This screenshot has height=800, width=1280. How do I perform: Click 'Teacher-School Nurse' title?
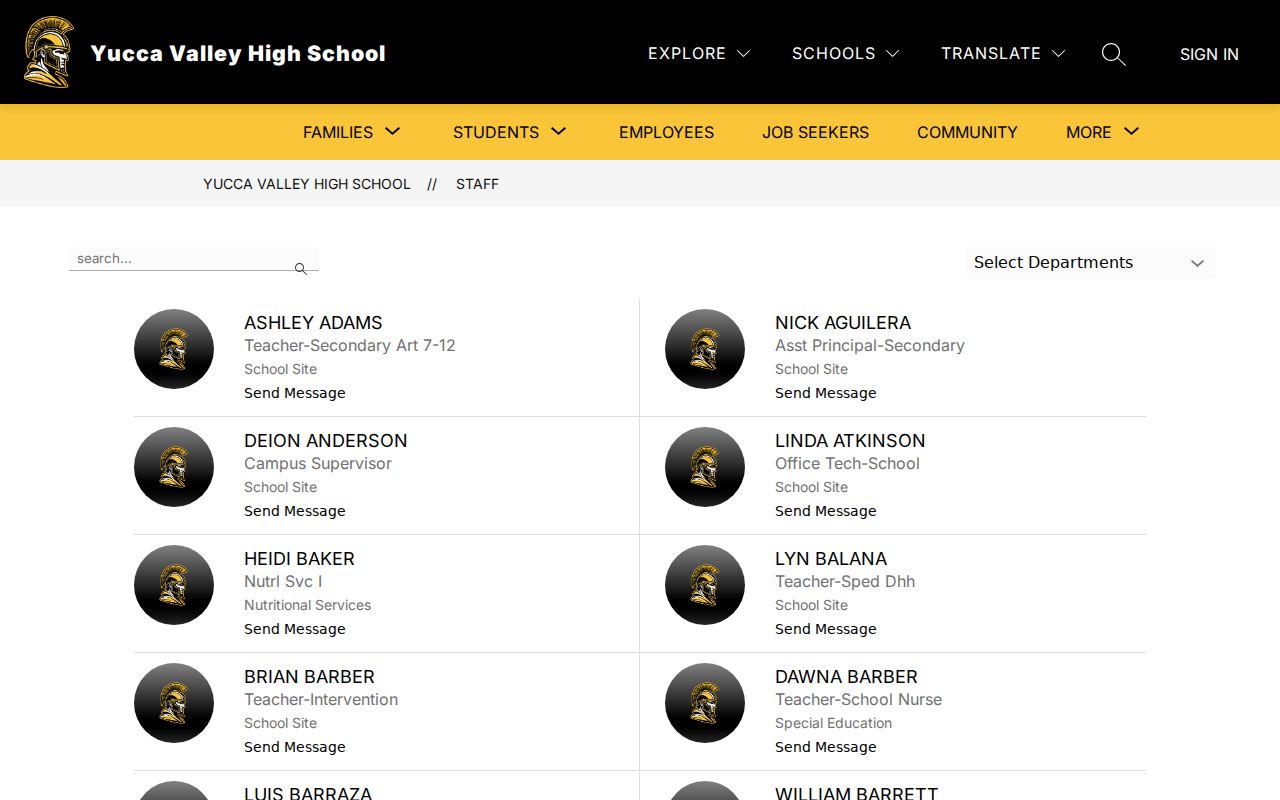(x=858, y=700)
